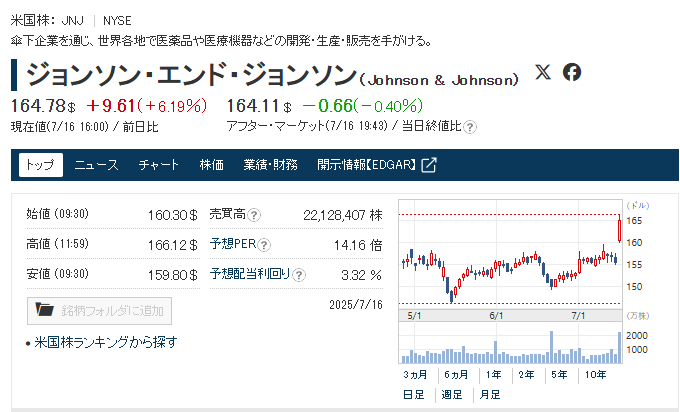Image resolution: width=680 pixels, height=412 pixels.
Task: Go to the 業績・財務 tab
Action: pos(270,165)
